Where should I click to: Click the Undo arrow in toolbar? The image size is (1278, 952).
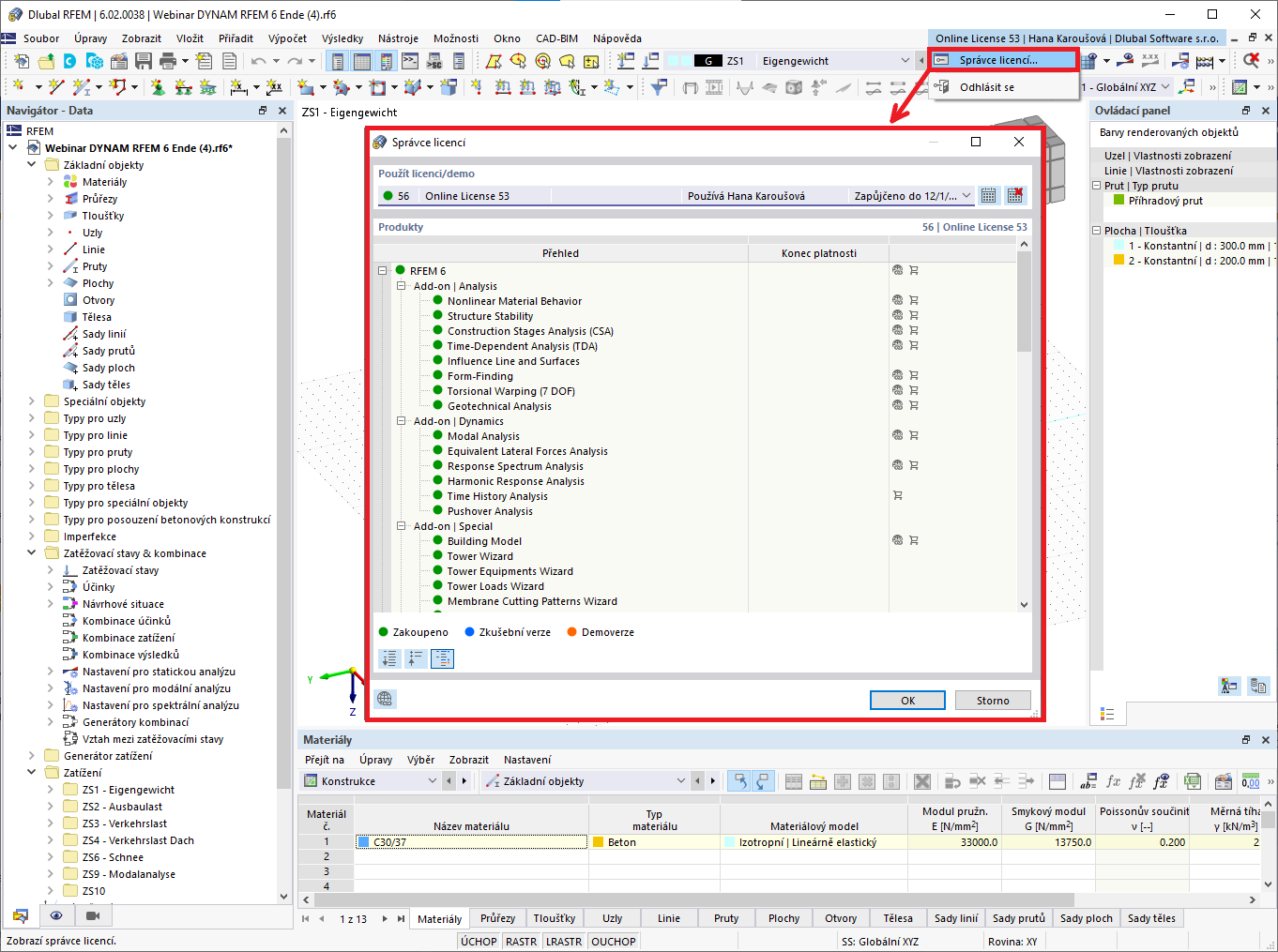[x=258, y=61]
